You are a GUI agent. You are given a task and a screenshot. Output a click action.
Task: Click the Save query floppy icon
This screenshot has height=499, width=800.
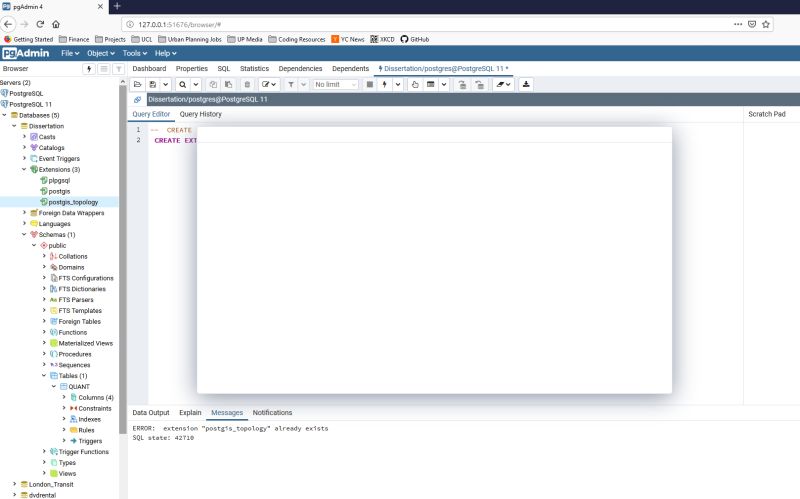(152, 85)
